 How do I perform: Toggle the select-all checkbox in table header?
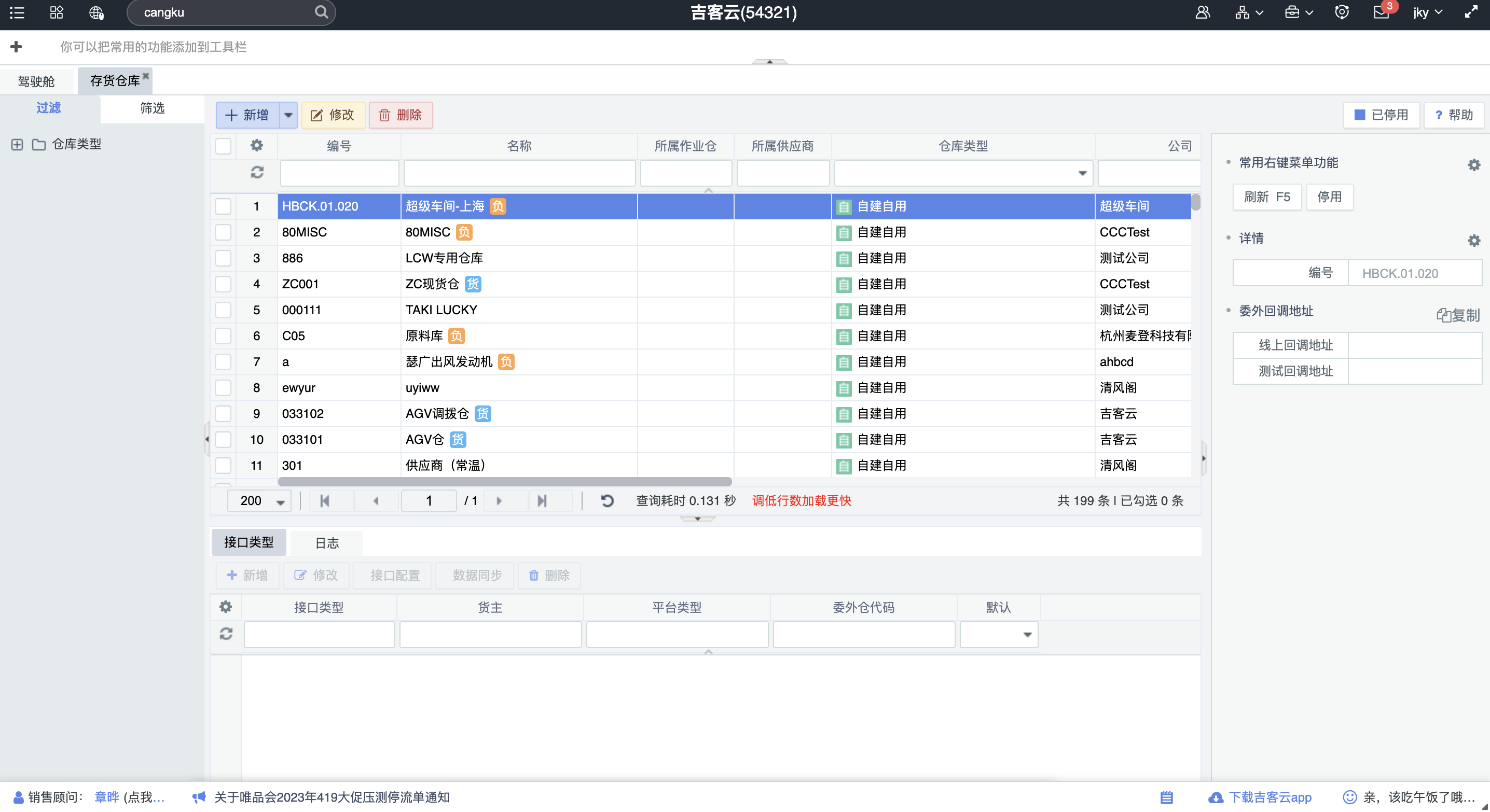click(223, 146)
